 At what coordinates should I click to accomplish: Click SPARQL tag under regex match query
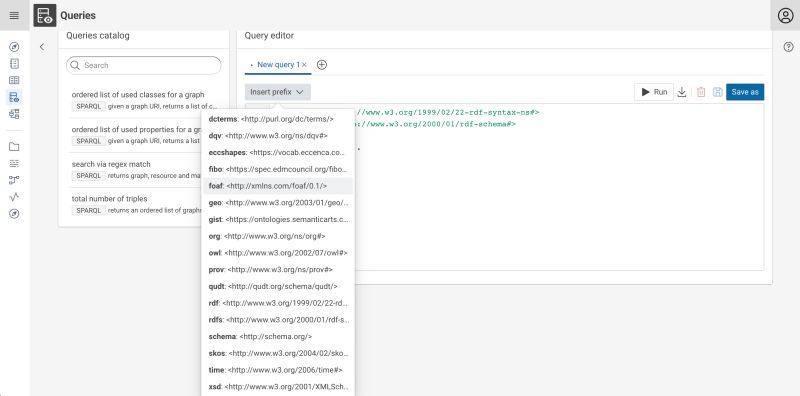click(x=89, y=176)
